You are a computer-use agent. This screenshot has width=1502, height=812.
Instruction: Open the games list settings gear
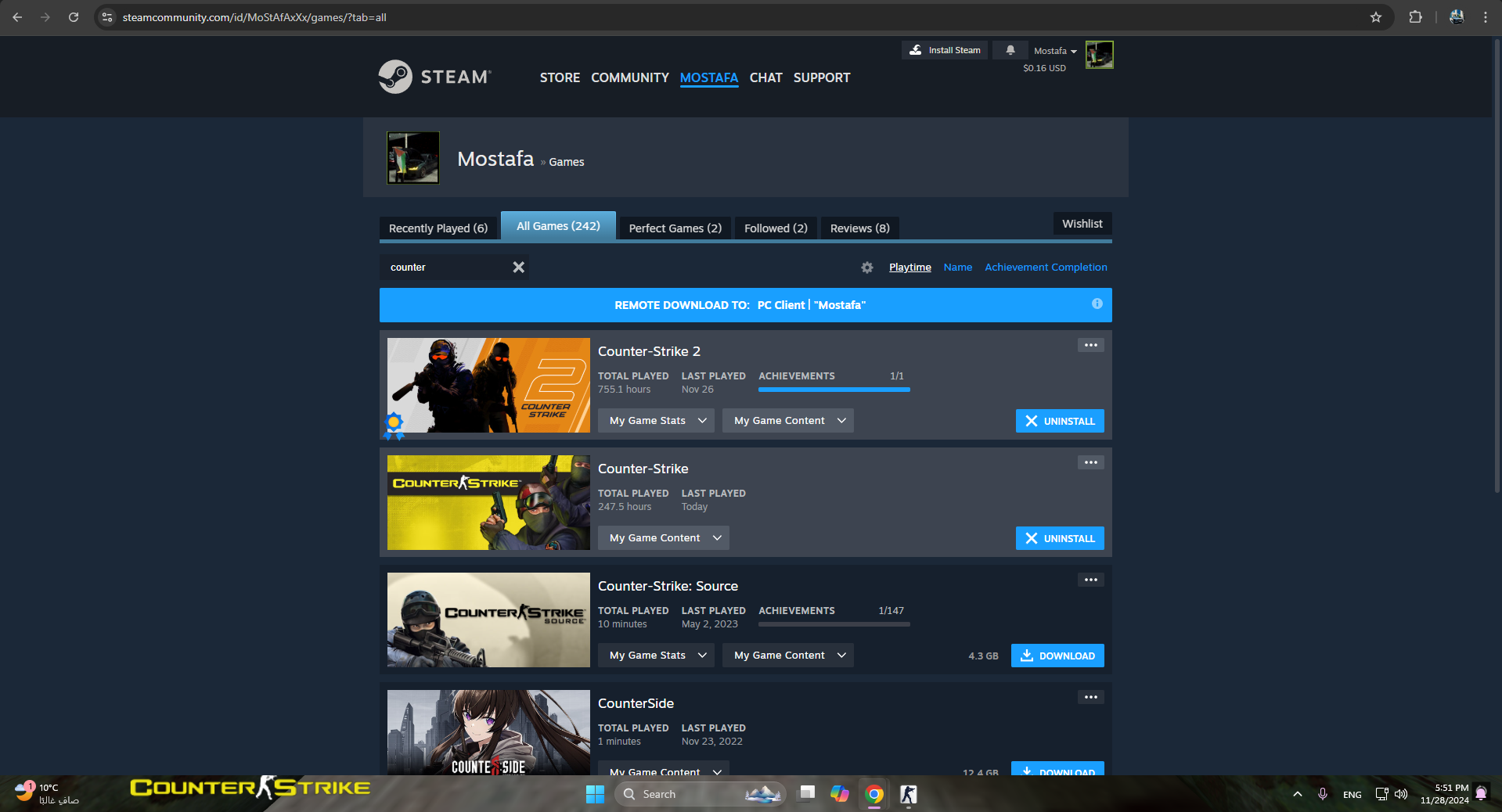click(866, 268)
